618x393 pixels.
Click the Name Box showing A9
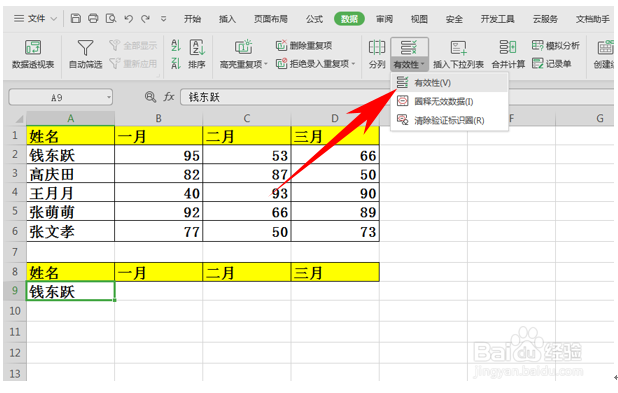coord(57,97)
